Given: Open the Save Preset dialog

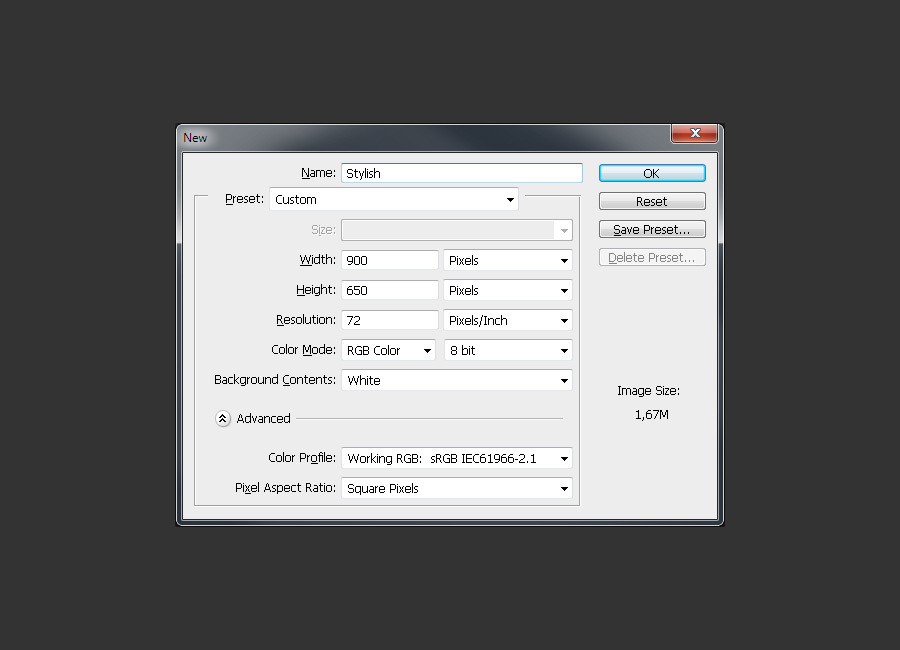Looking at the screenshot, I should (x=652, y=228).
